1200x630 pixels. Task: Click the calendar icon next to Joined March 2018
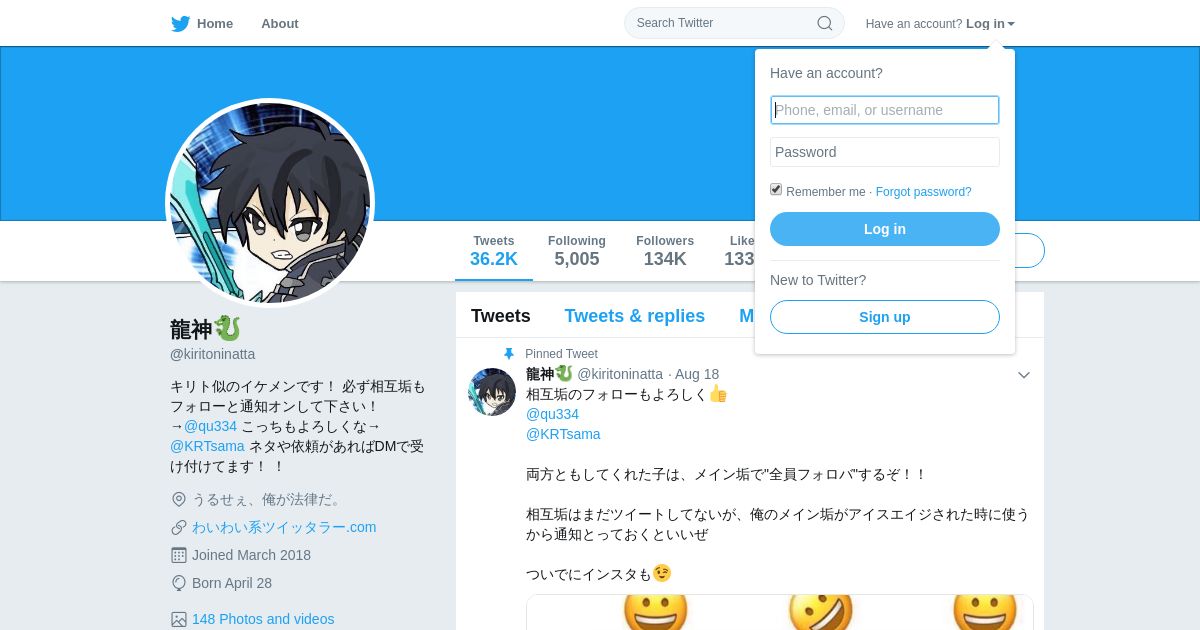click(179, 555)
